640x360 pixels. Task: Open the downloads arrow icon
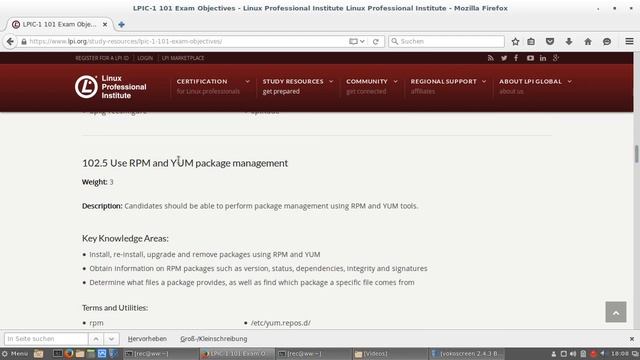tap(569, 41)
